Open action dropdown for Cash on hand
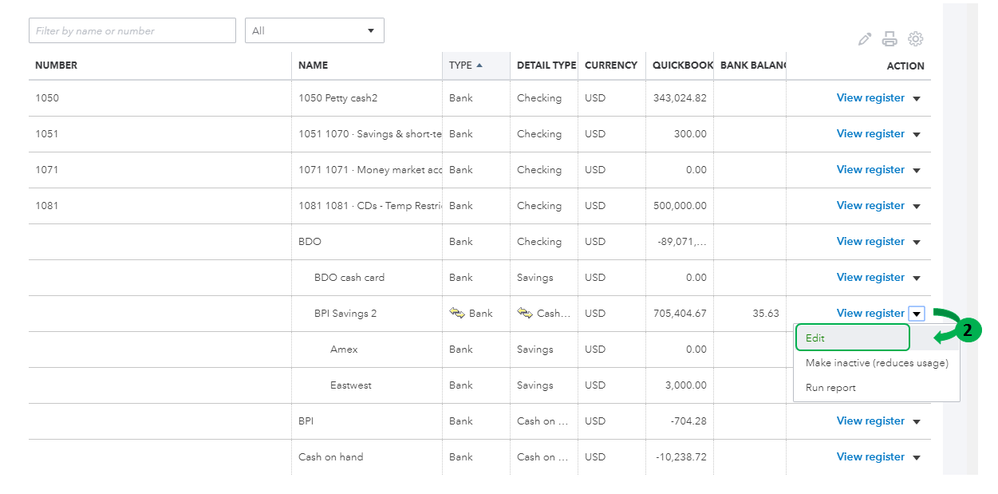This screenshot has width=998, height=494. [917, 458]
